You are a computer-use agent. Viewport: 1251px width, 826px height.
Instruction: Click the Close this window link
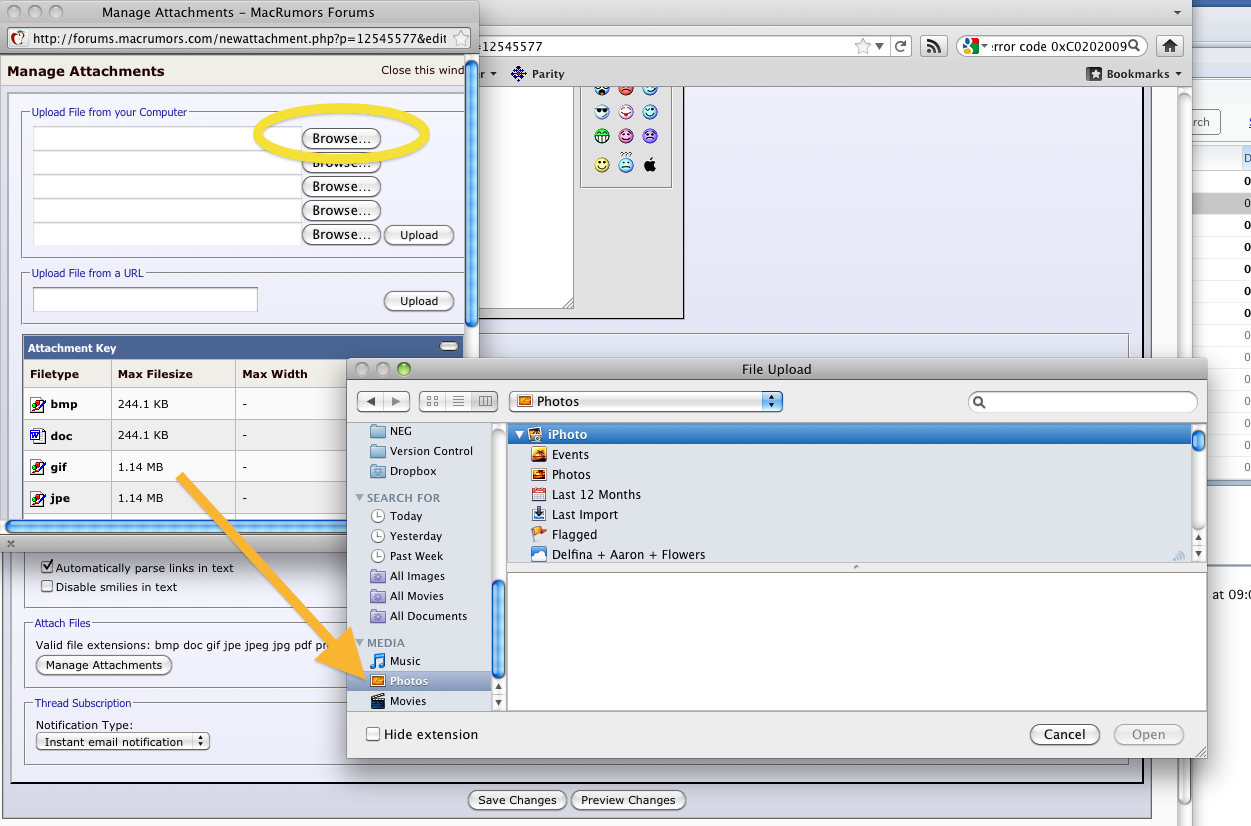422,70
